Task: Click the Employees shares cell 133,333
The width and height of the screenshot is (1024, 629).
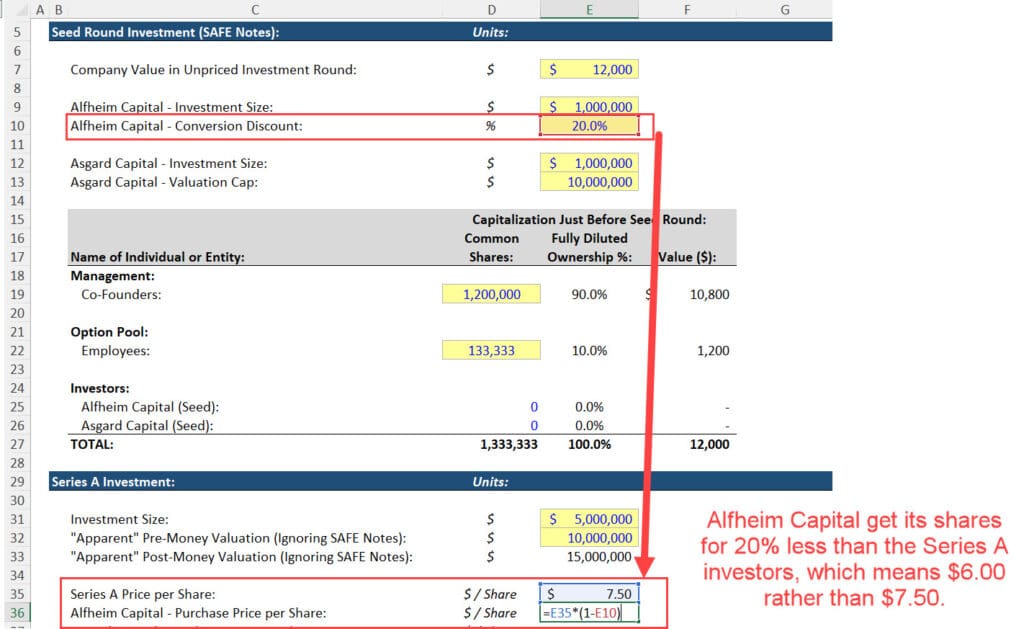Action: [491, 350]
